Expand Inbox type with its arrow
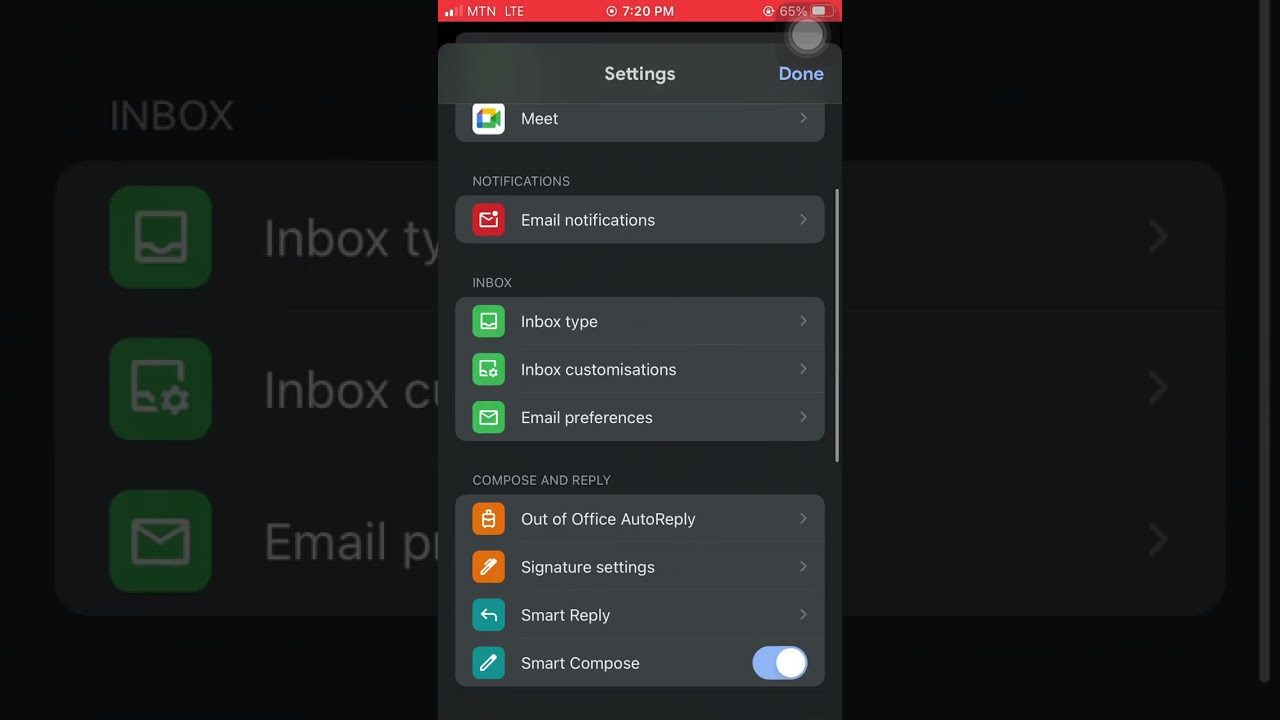The image size is (1280, 720). 803,321
